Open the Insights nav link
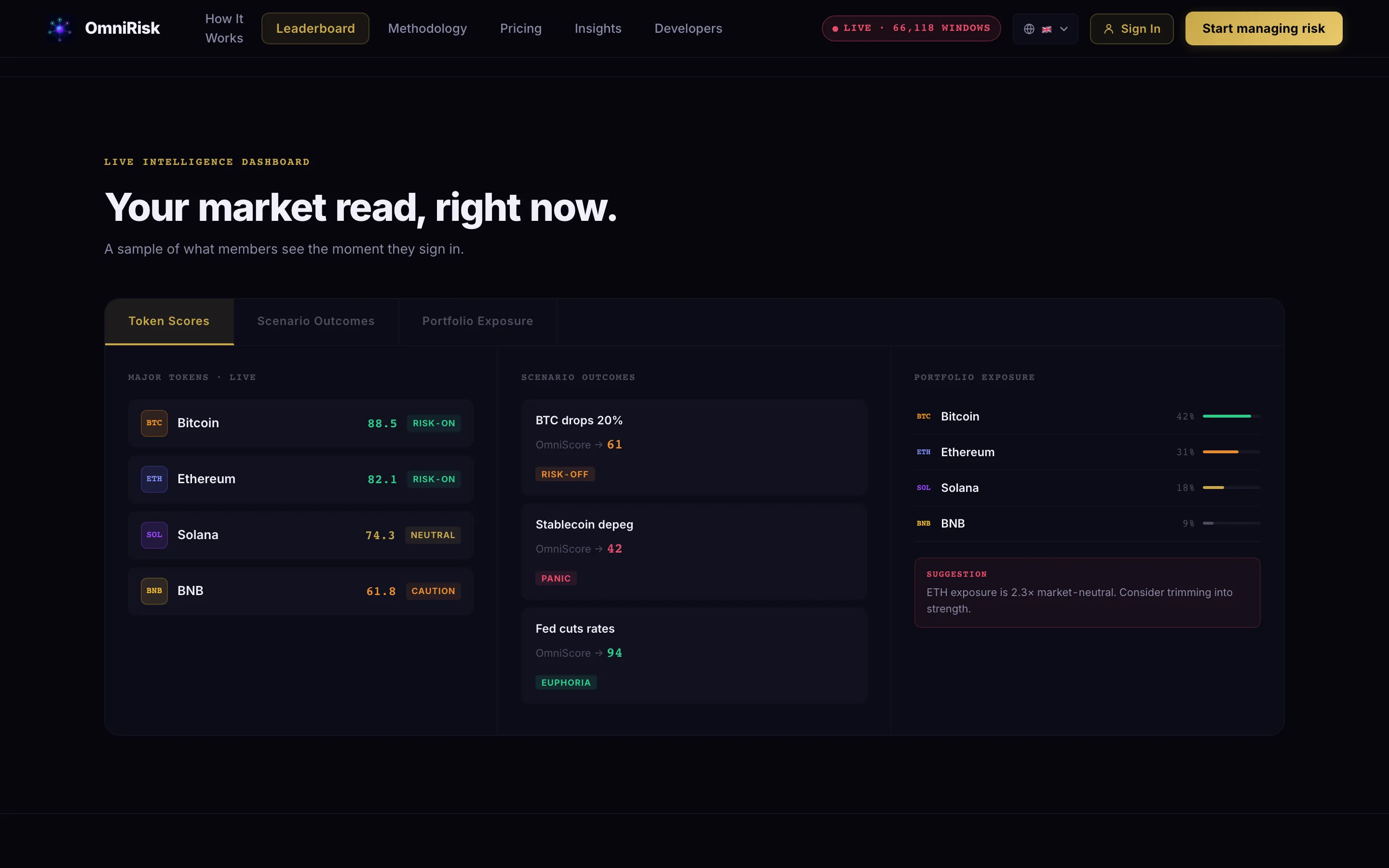1389x868 pixels. click(598, 29)
